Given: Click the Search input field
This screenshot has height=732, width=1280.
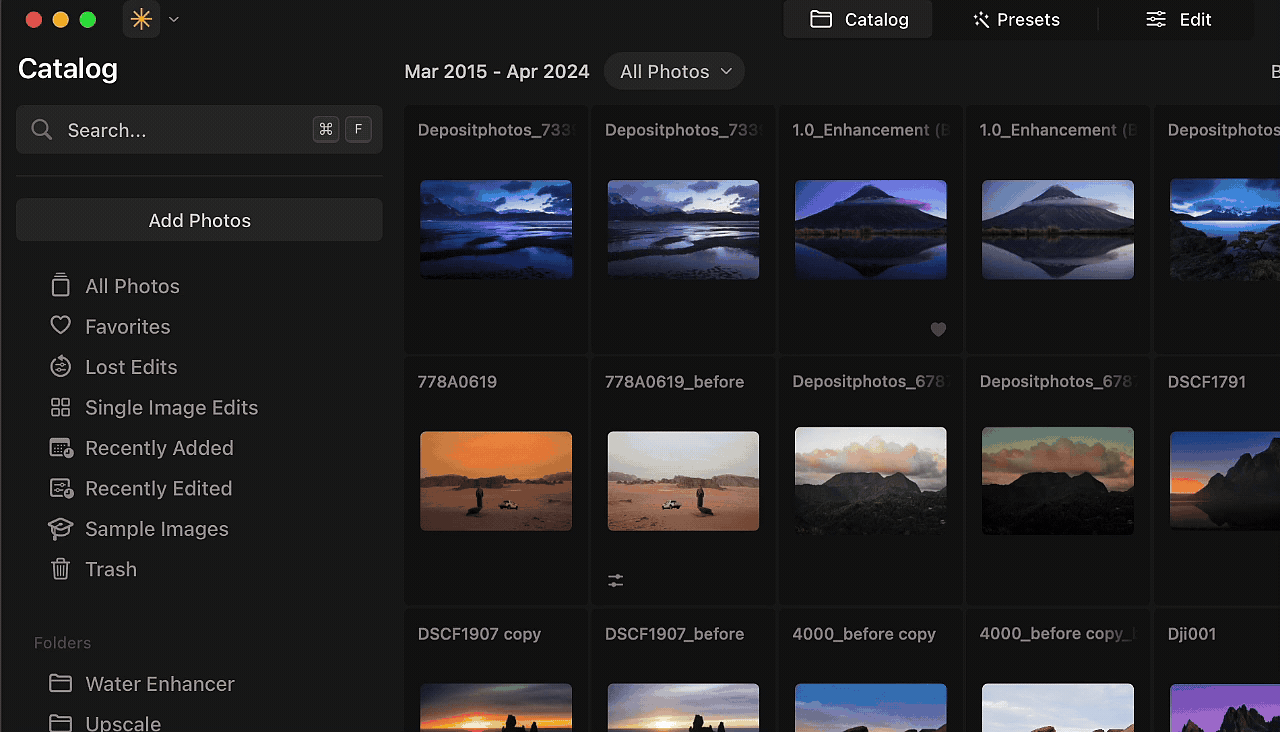Looking at the screenshot, I should click(199, 130).
